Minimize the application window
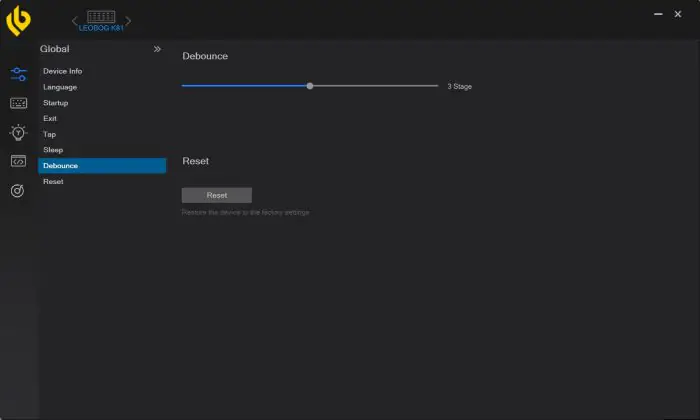This screenshot has width=700, height=420. pyautogui.click(x=658, y=14)
